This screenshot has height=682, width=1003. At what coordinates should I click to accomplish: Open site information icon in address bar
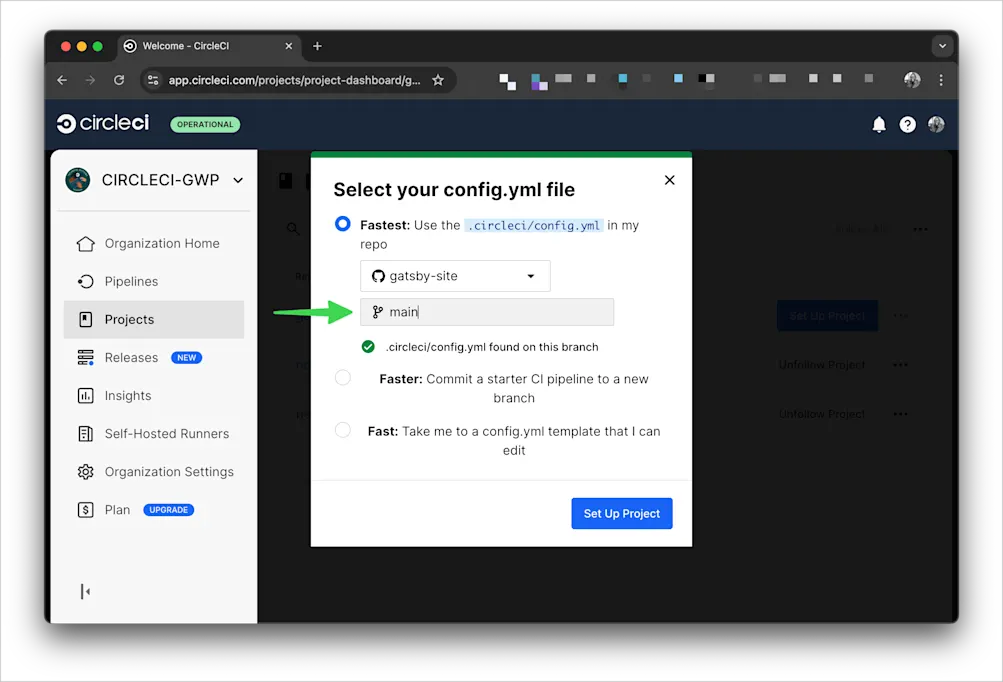[153, 80]
